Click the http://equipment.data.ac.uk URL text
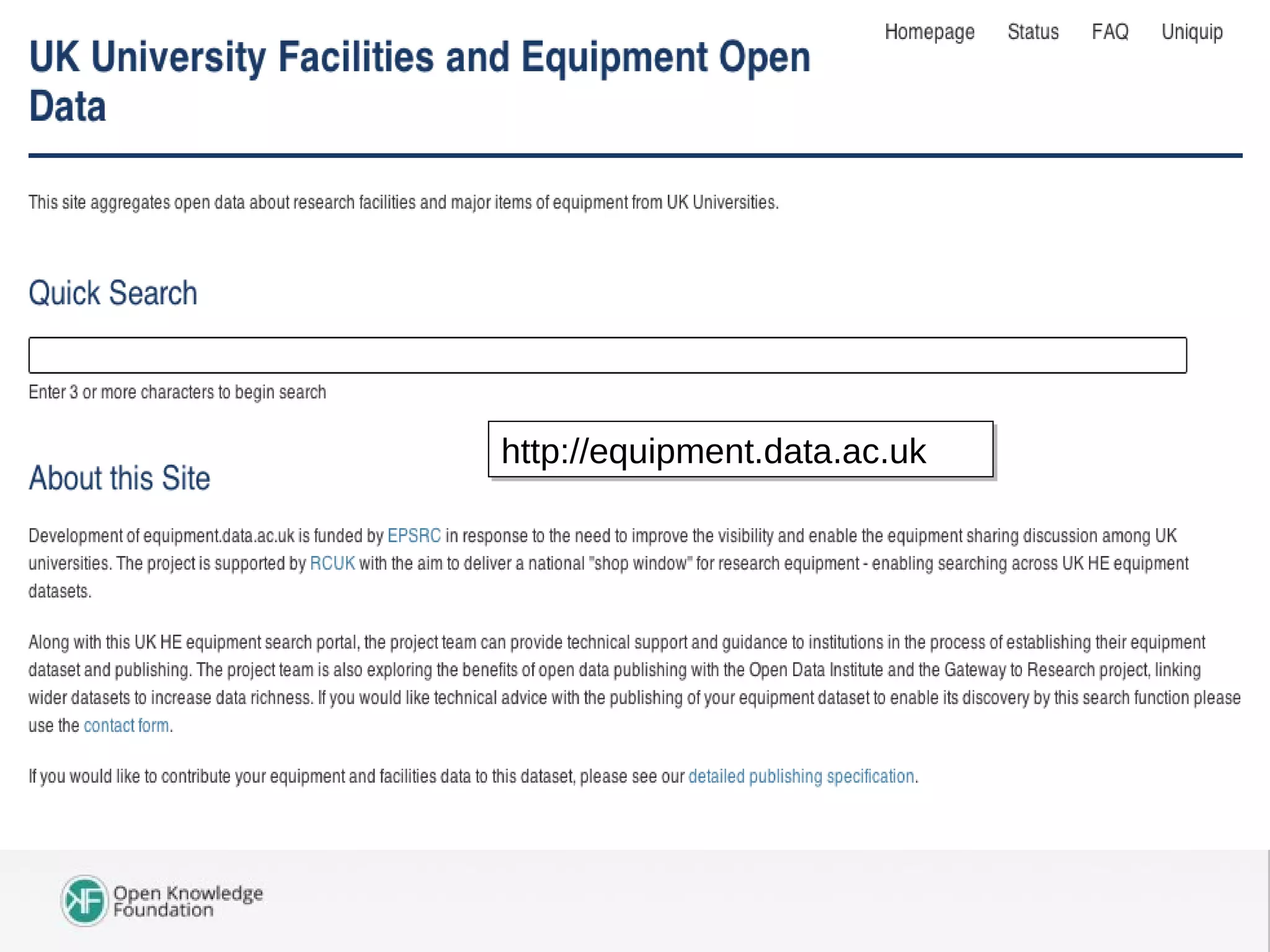Screen dimensions: 1270x952 713,451
